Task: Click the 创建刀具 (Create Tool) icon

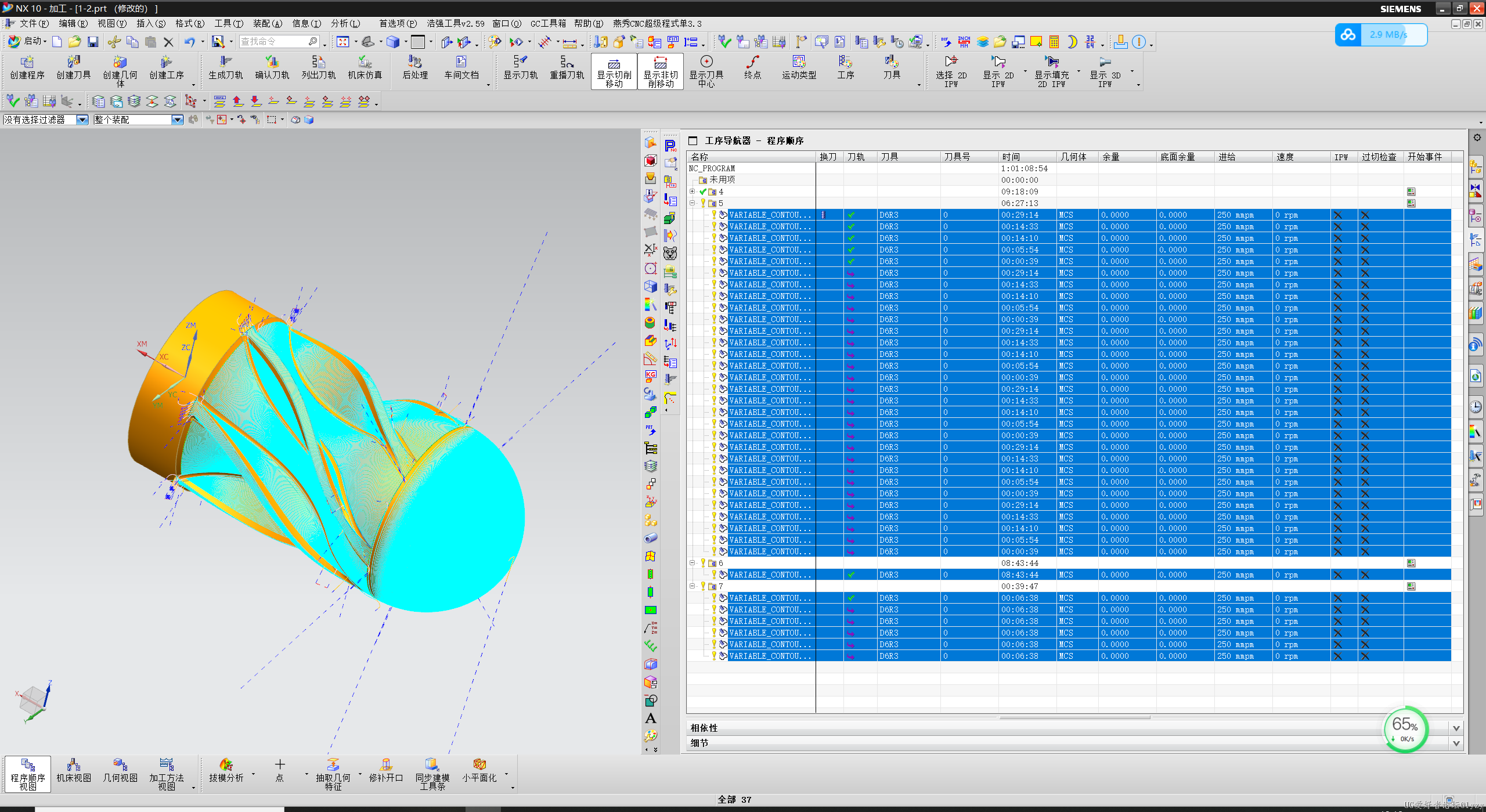Action: [74, 68]
